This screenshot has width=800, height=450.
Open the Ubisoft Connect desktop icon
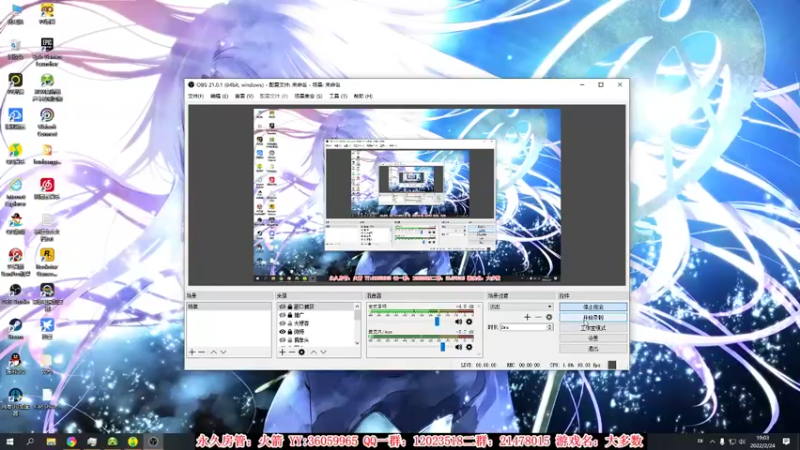(47, 121)
